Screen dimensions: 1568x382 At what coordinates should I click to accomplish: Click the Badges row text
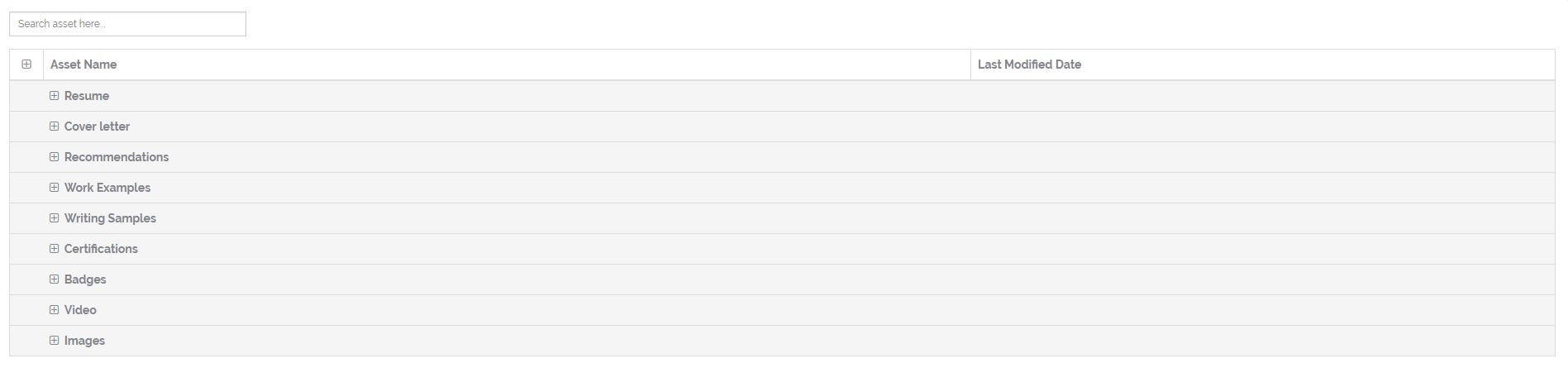pos(85,279)
